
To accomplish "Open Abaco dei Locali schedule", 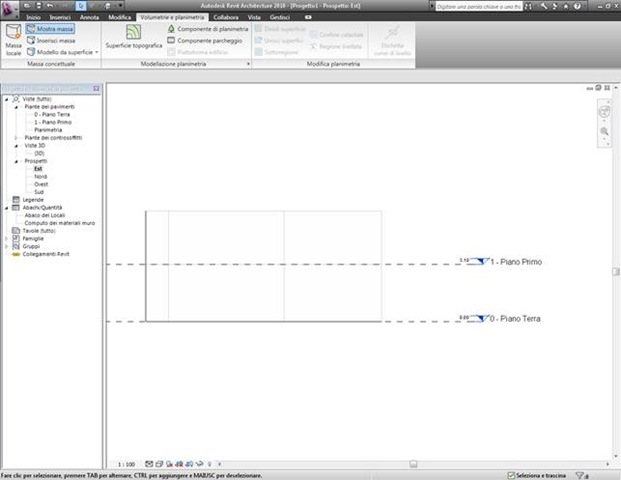I will [45, 215].
